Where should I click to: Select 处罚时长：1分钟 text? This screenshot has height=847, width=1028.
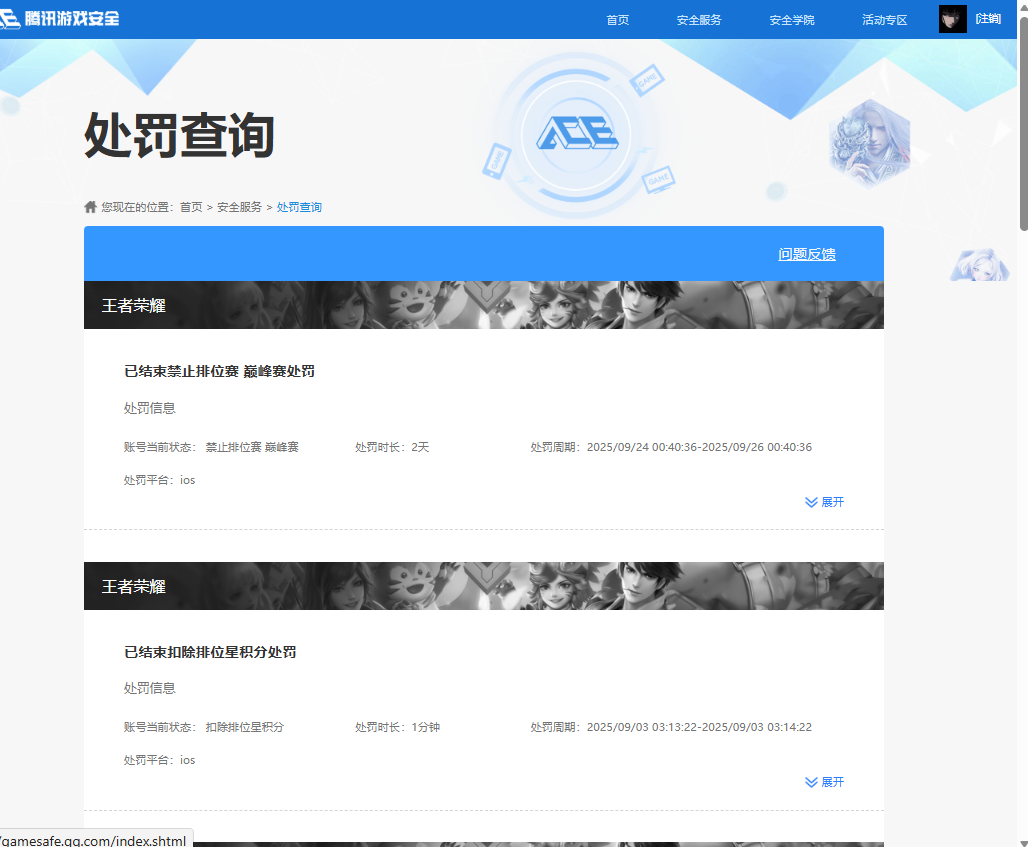397,727
